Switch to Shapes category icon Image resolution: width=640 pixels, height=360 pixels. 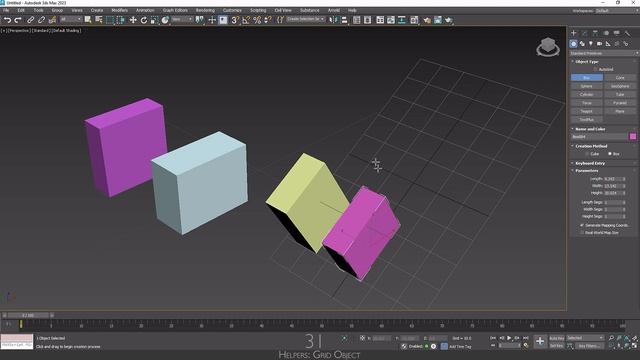coord(582,44)
